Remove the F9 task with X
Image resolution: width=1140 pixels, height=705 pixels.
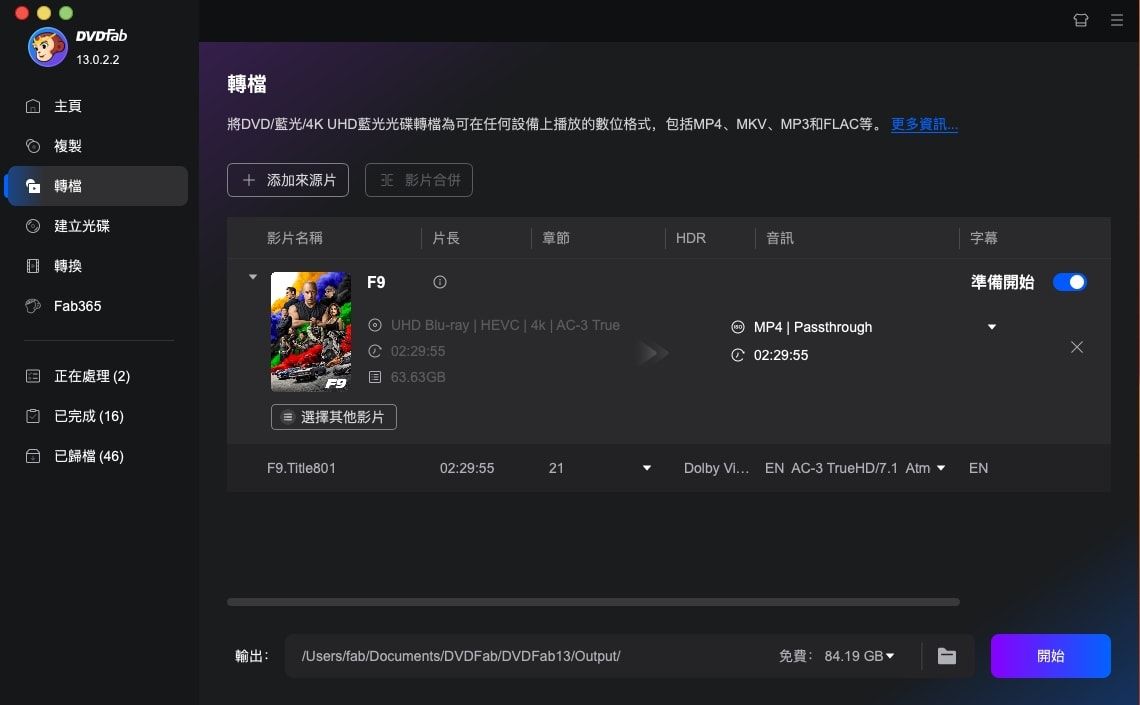[x=1077, y=347]
